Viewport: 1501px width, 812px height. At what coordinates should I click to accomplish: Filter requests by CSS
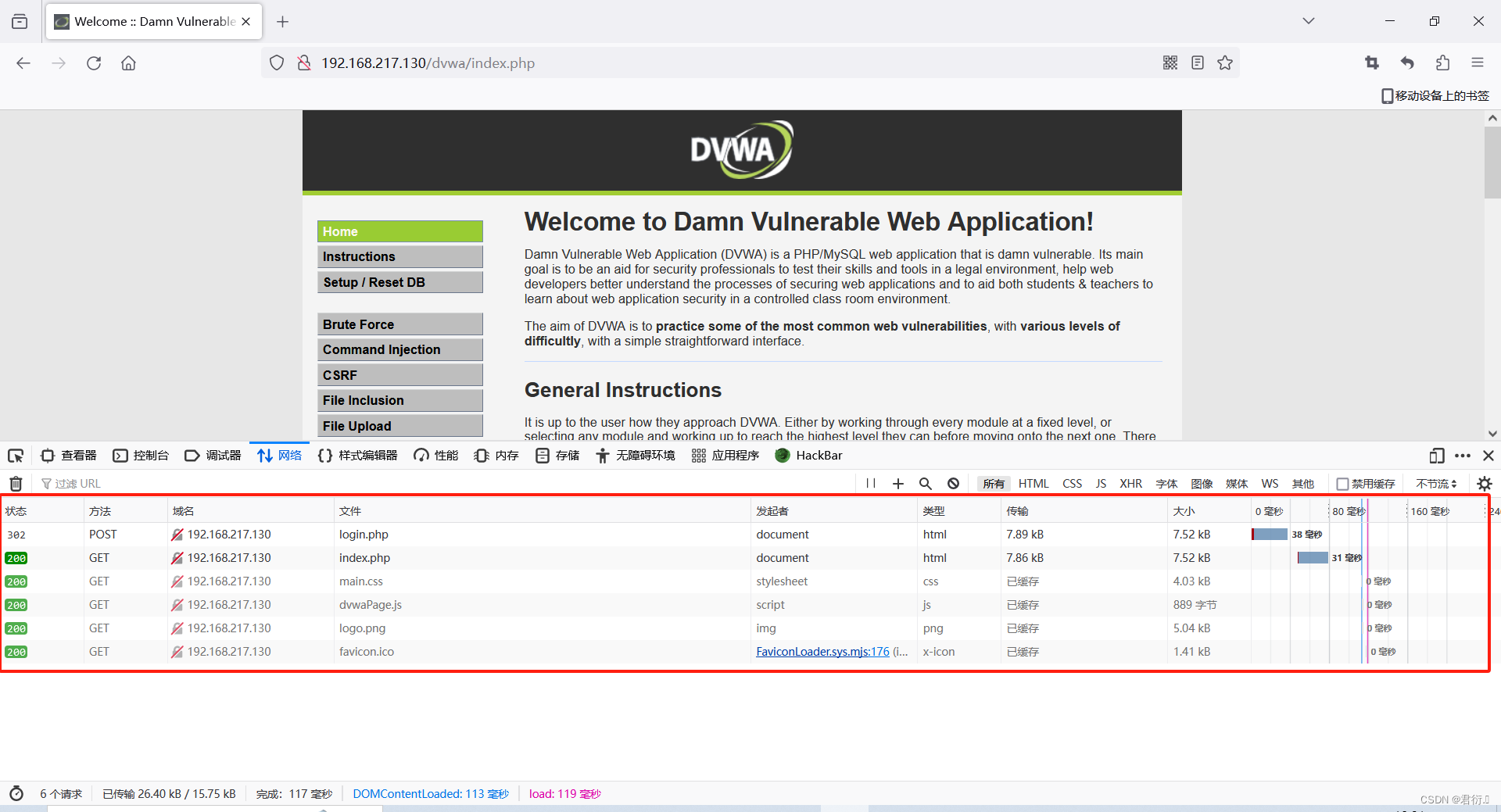click(x=1073, y=484)
